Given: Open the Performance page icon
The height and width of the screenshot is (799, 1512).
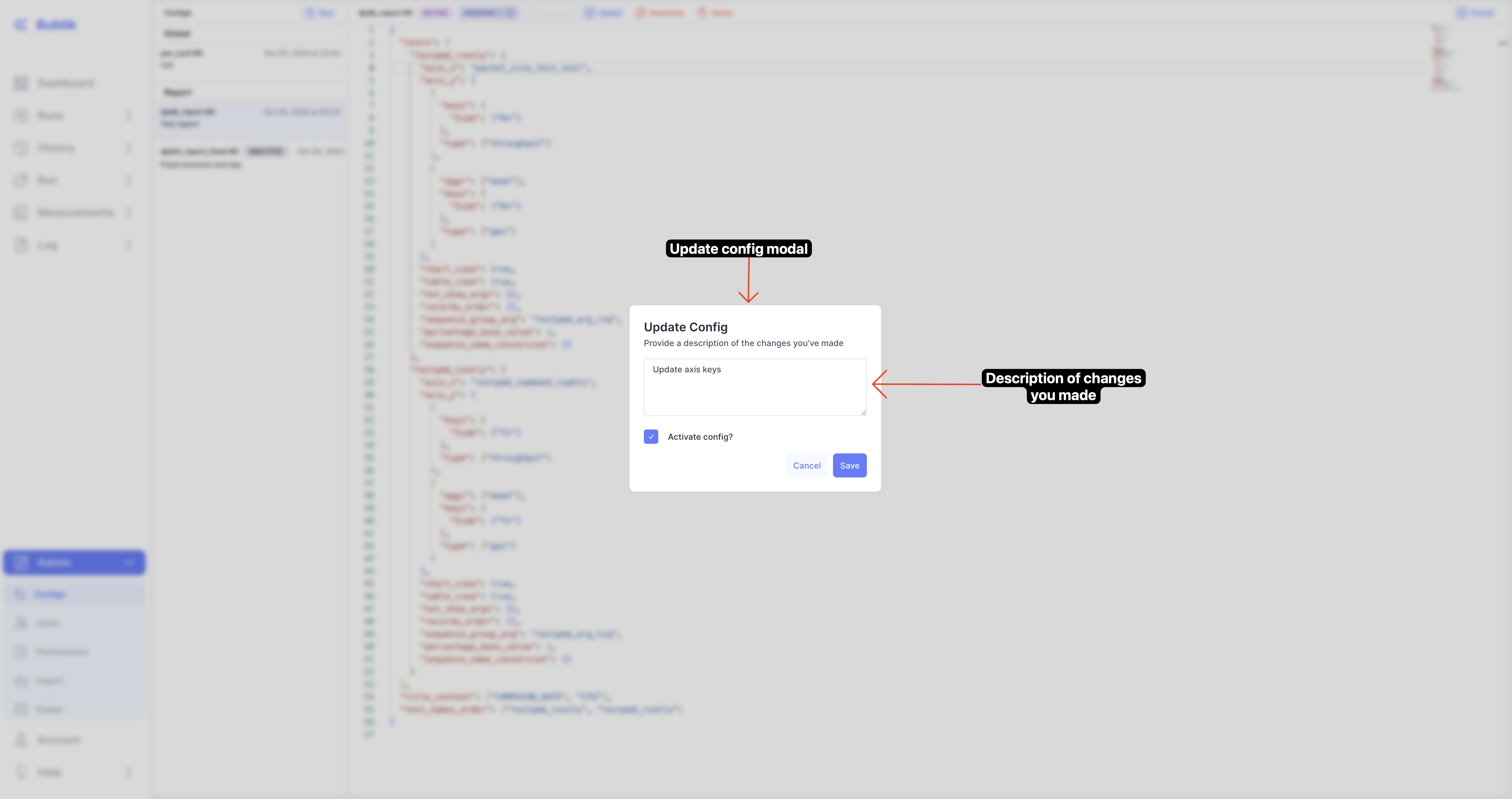Looking at the screenshot, I should tap(21, 652).
